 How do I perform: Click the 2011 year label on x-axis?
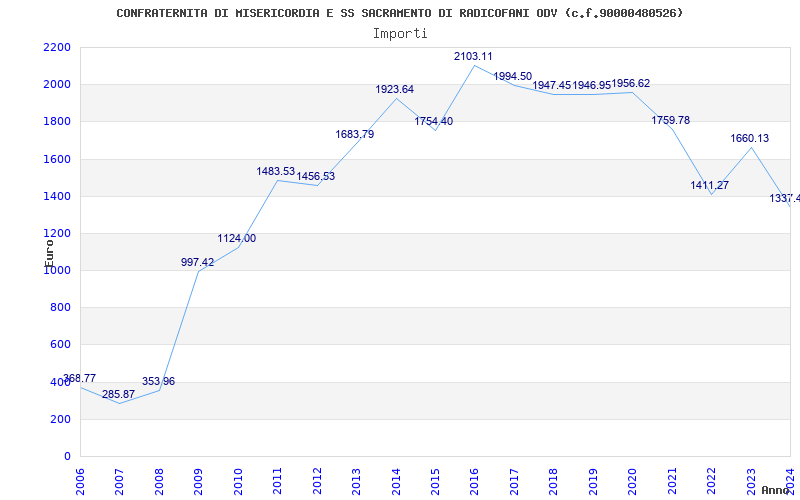coord(276,481)
